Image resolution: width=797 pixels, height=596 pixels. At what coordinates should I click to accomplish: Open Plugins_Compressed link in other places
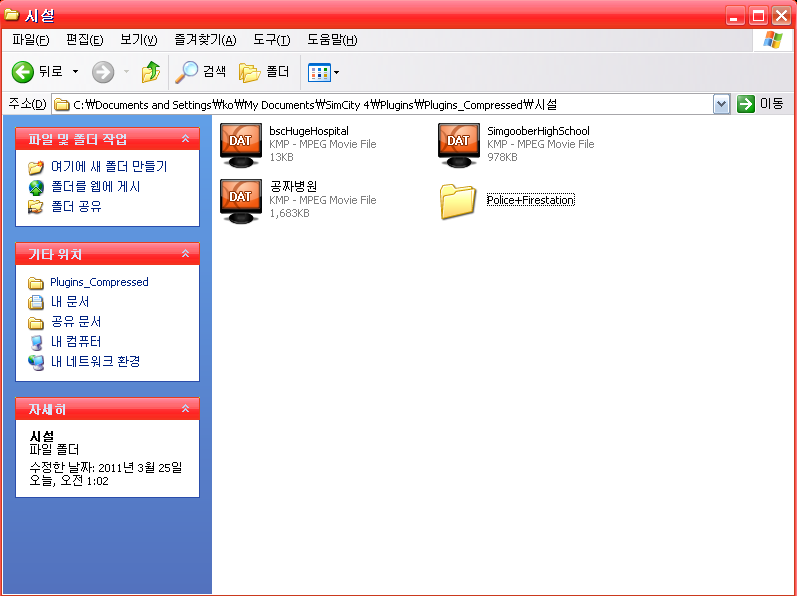(99, 282)
